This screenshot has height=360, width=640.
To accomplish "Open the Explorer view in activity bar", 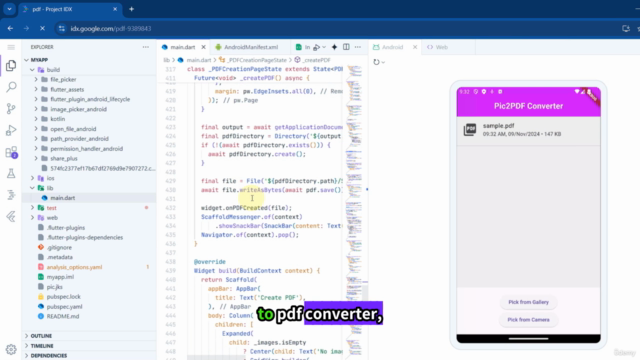I will (11, 65).
